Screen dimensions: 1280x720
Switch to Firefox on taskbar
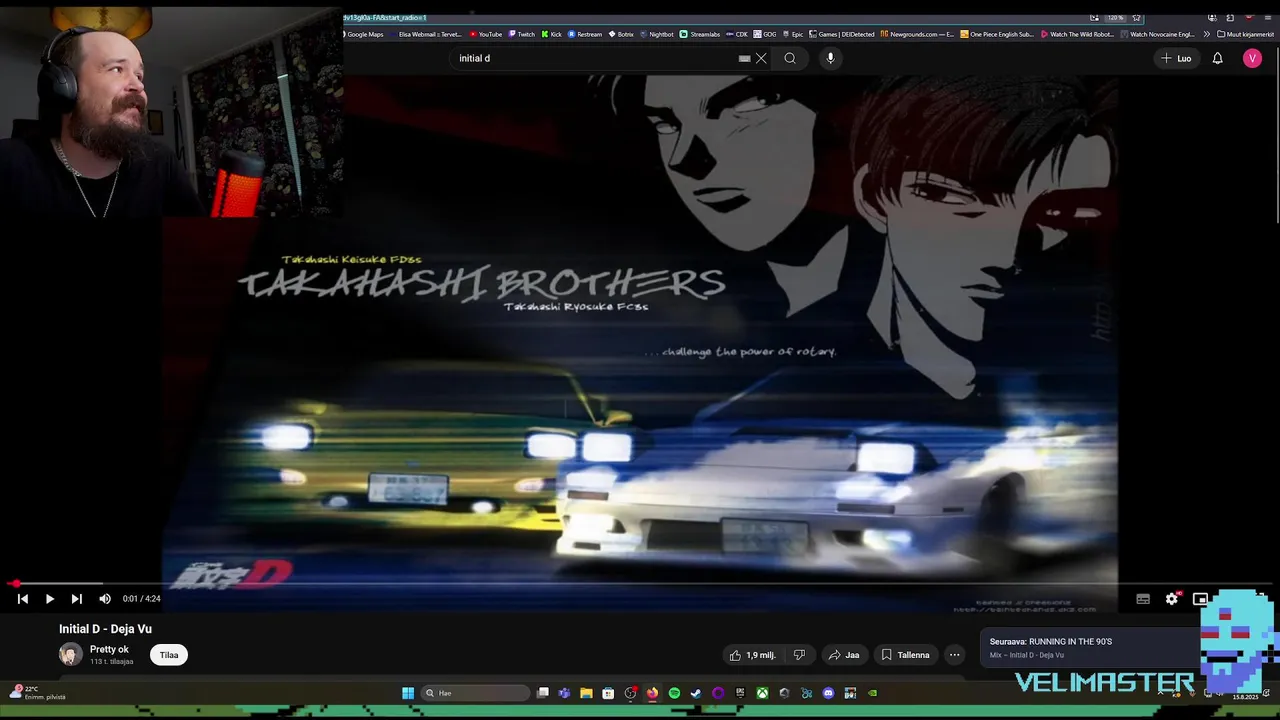pos(652,693)
